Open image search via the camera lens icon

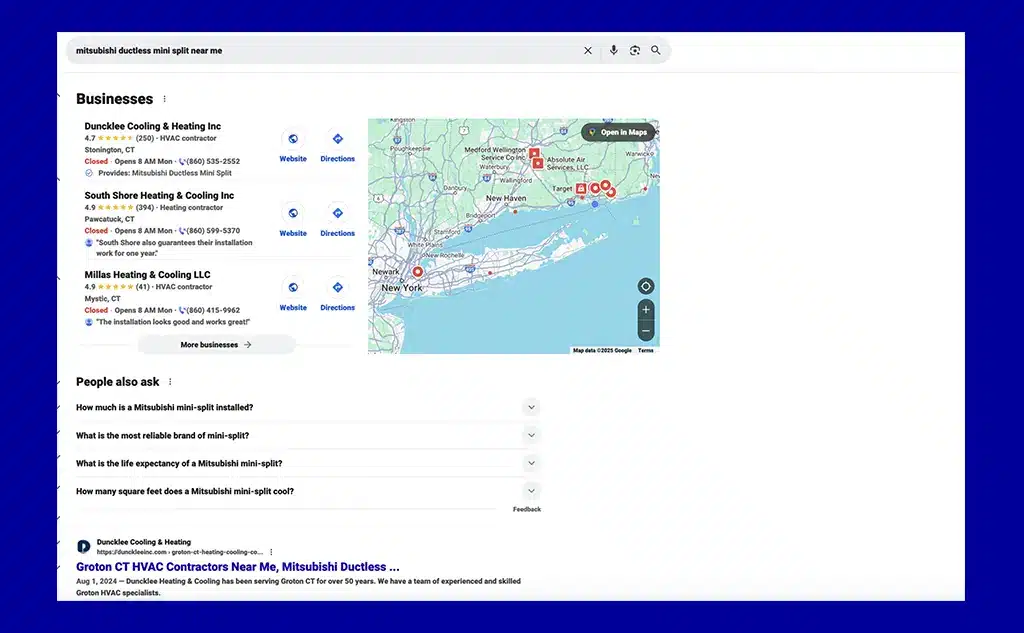click(x=635, y=50)
